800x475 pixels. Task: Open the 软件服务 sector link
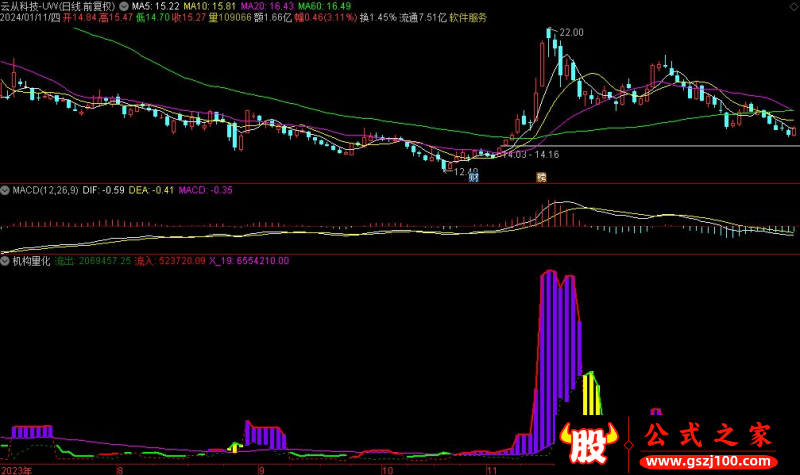(468, 18)
